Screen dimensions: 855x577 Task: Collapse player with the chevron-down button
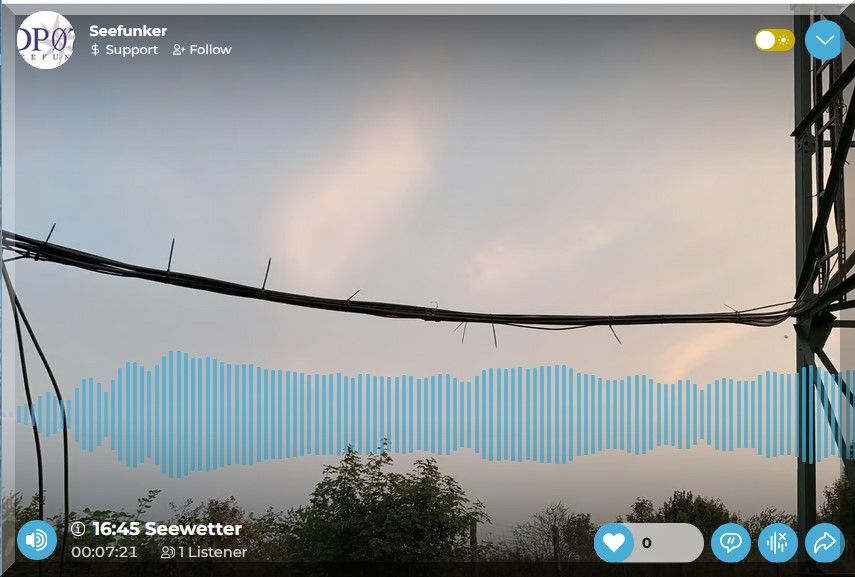(x=824, y=40)
